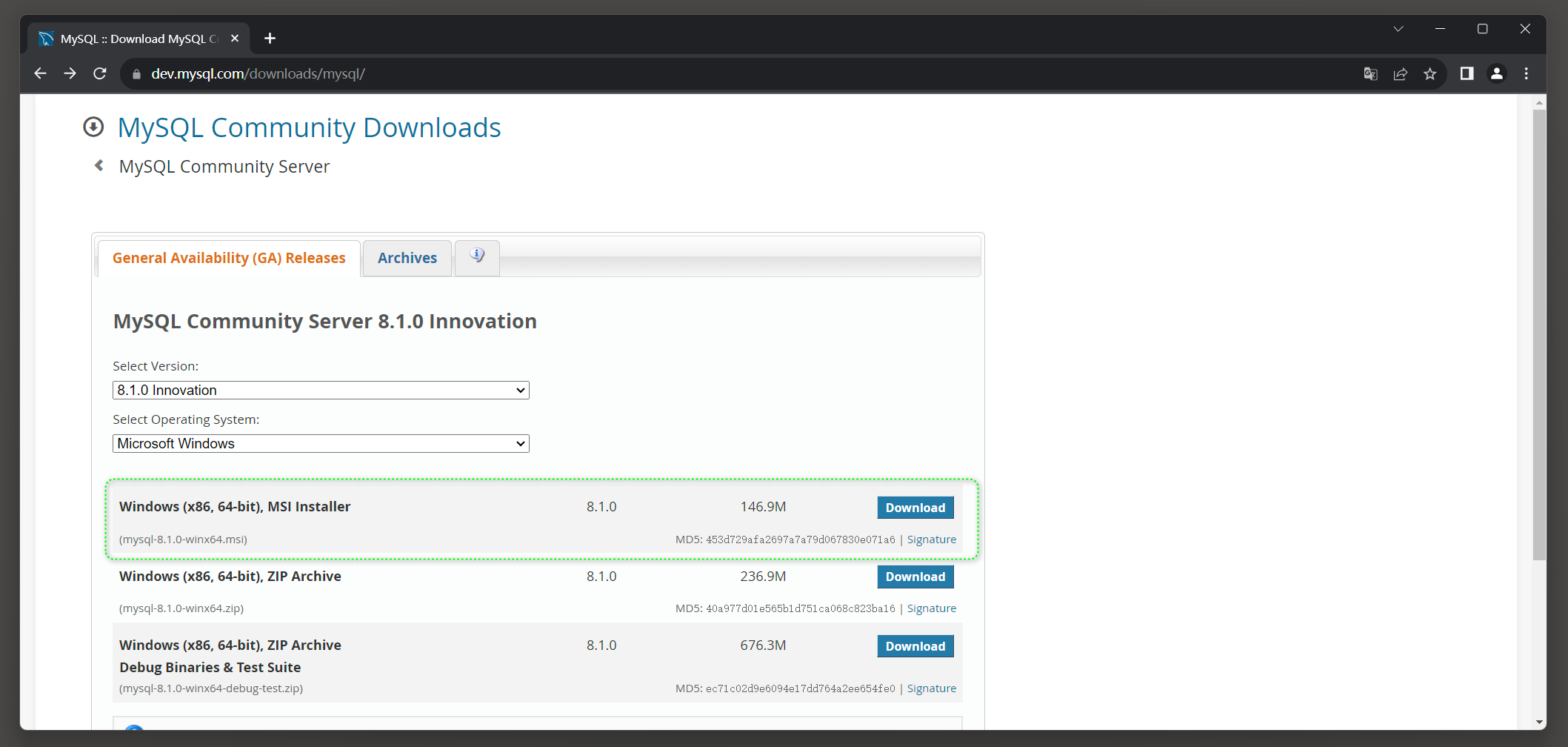
Task: Download the Debug Binaries & Test Suite ZIP
Action: (915, 646)
